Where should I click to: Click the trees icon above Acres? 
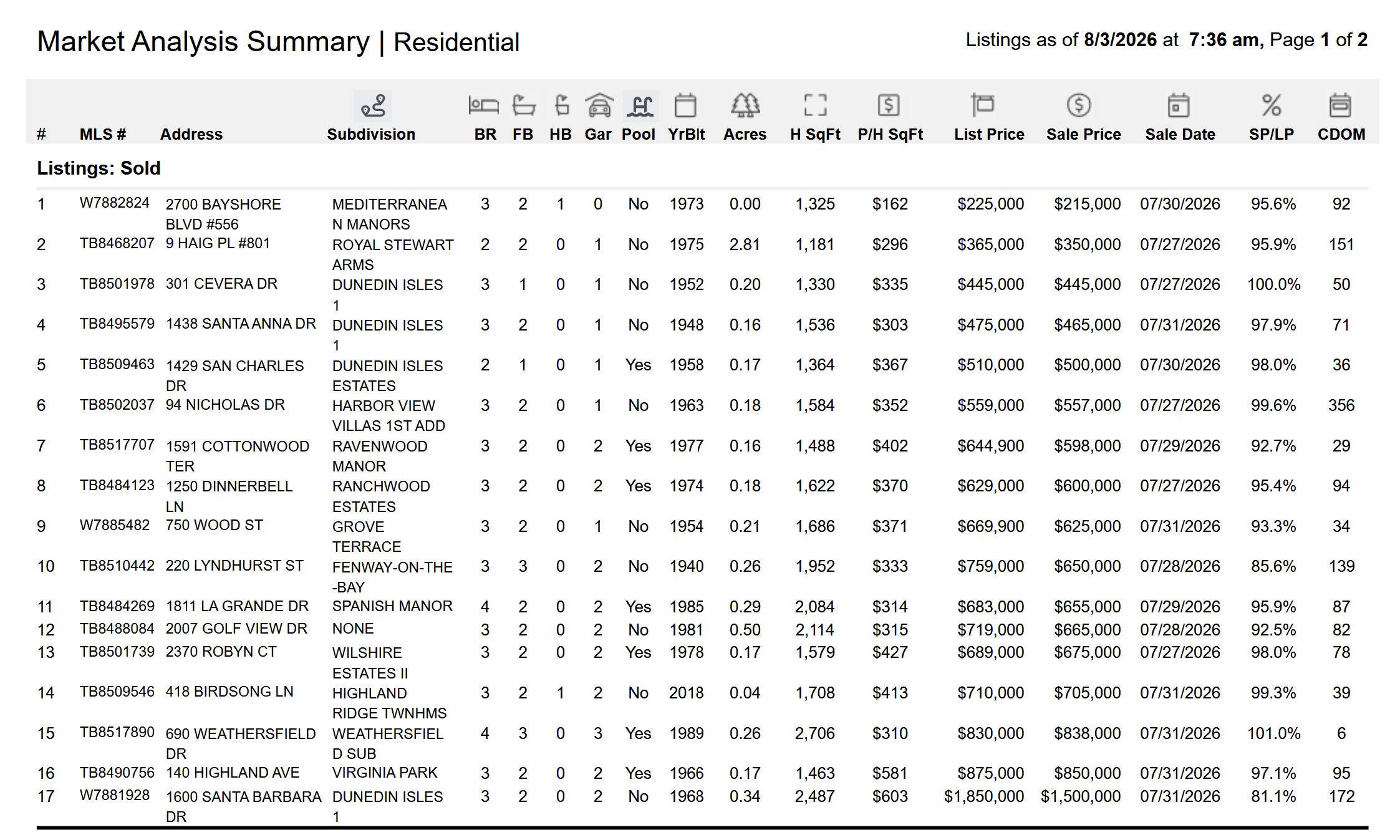point(745,105)
